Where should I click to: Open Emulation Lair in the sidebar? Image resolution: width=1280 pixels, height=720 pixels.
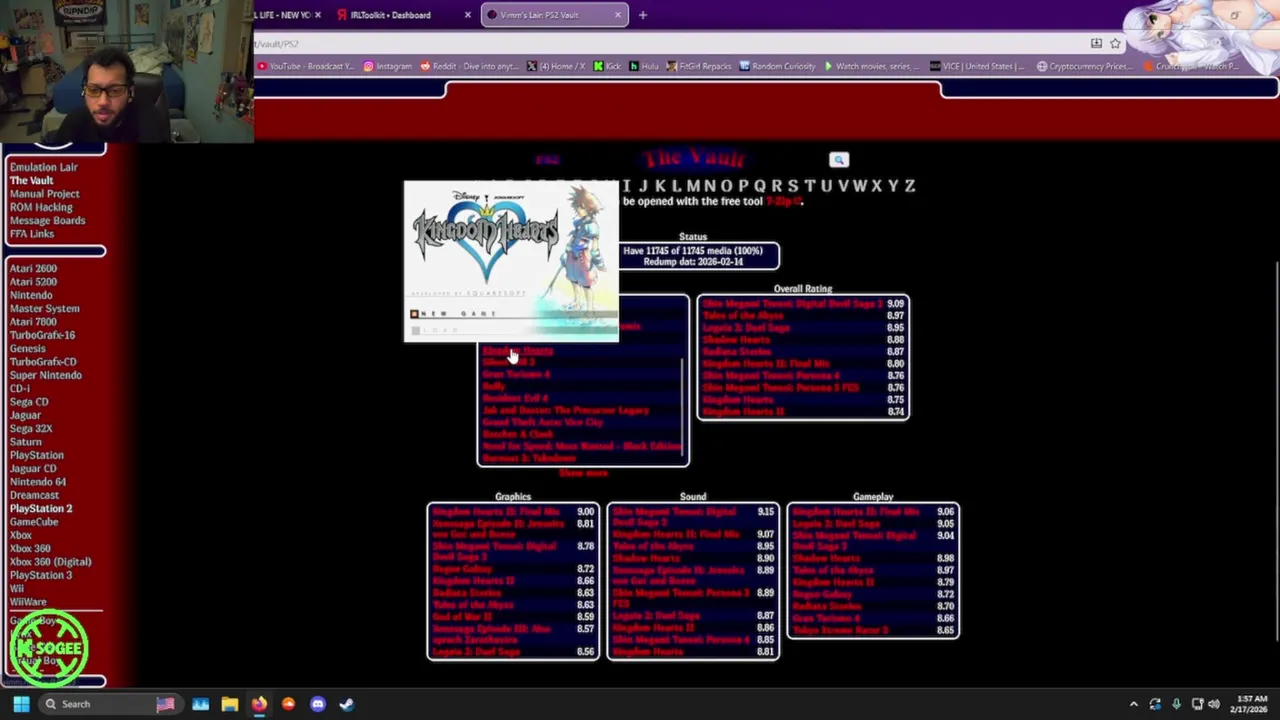point(43,167)
